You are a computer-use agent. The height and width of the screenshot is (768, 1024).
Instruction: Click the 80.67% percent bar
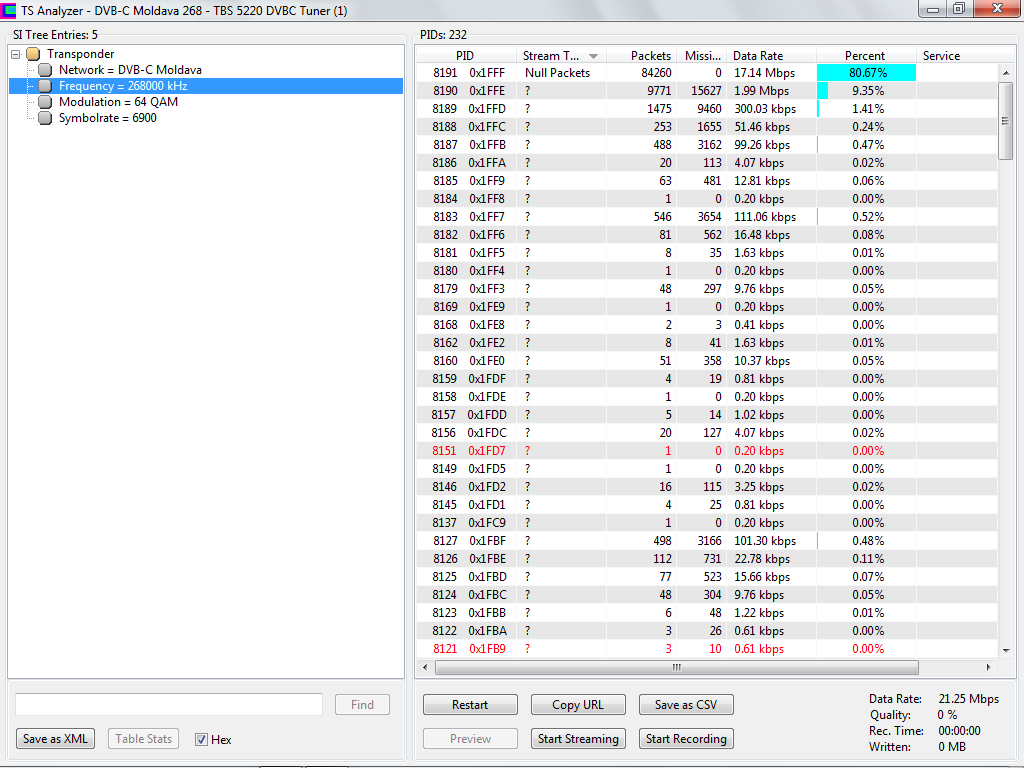[x=867, y=73]
